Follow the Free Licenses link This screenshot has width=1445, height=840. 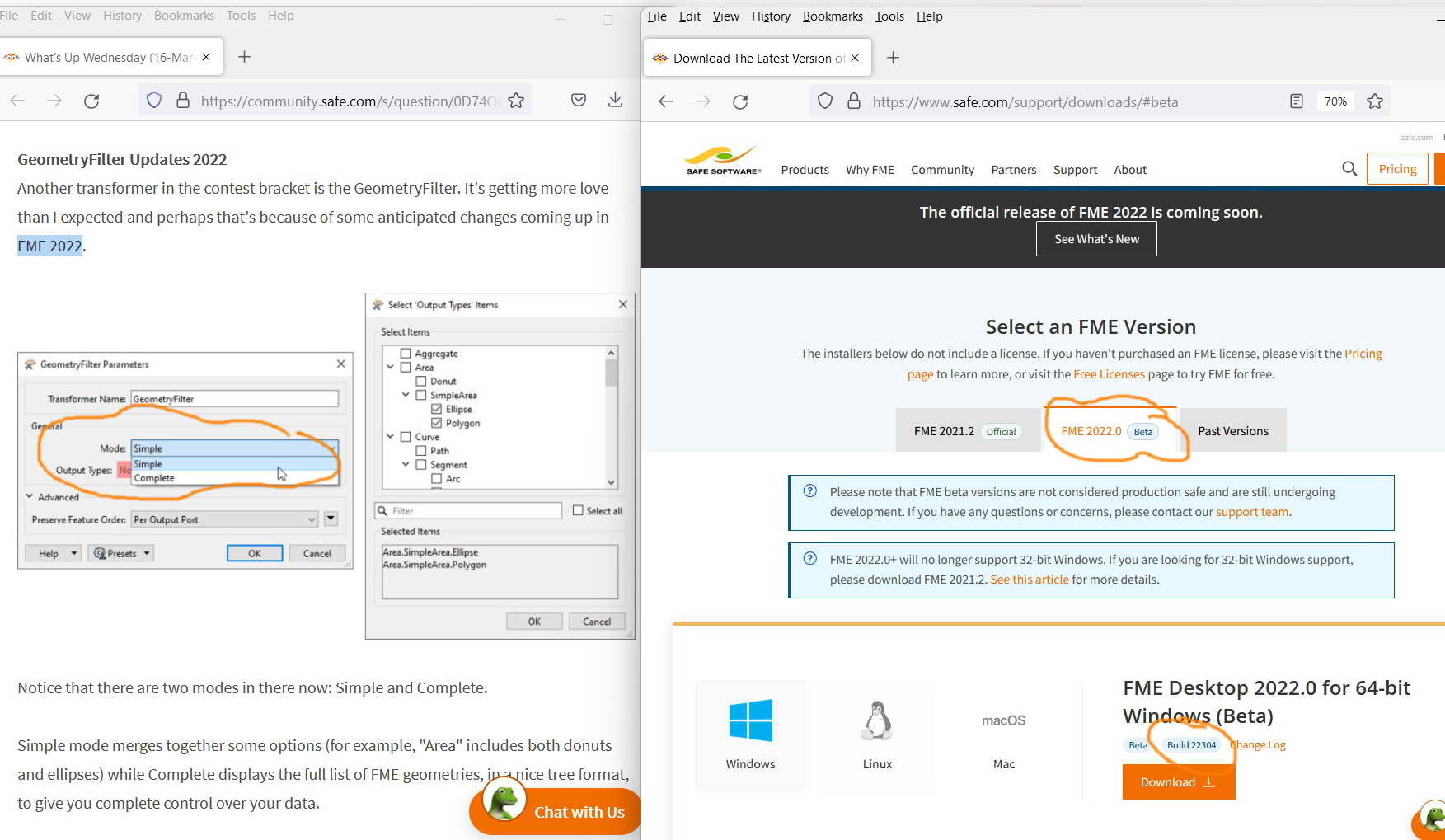point(1109,374)
